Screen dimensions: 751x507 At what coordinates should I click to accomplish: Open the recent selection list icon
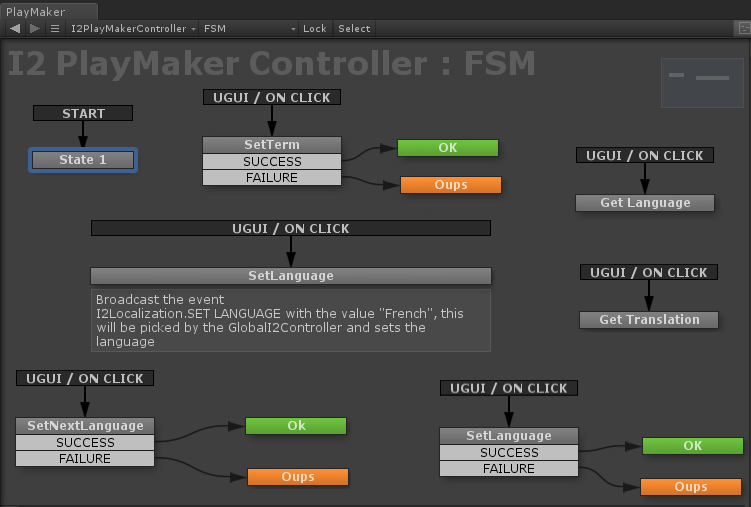[x=55, y=29]
